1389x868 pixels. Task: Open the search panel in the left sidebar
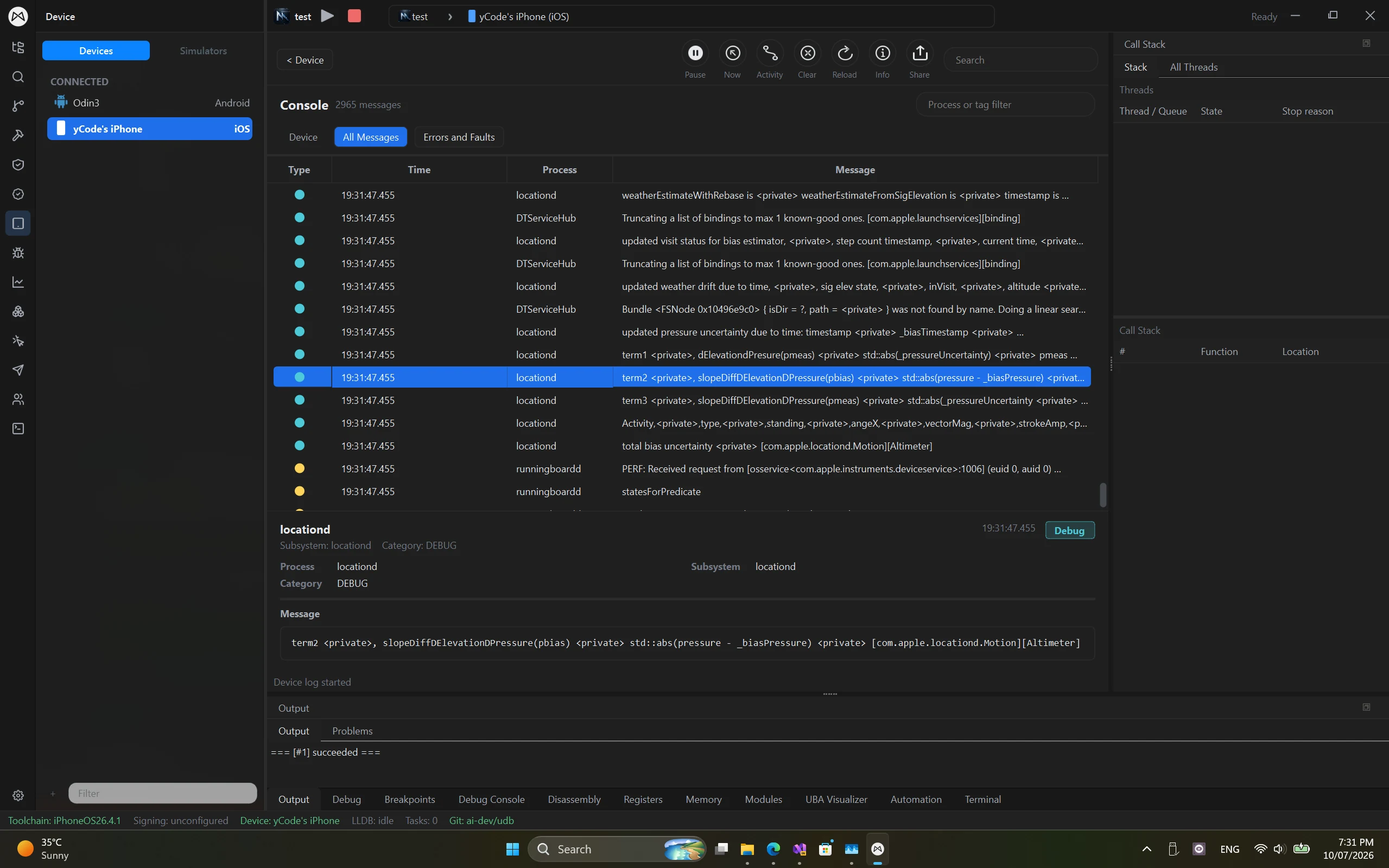(x=18, y=77)
